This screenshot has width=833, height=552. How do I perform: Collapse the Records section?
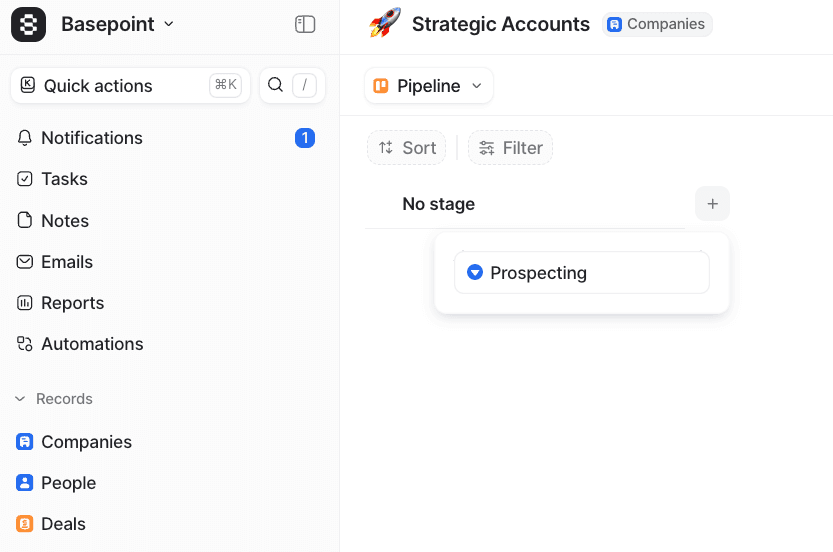[20, 399]
